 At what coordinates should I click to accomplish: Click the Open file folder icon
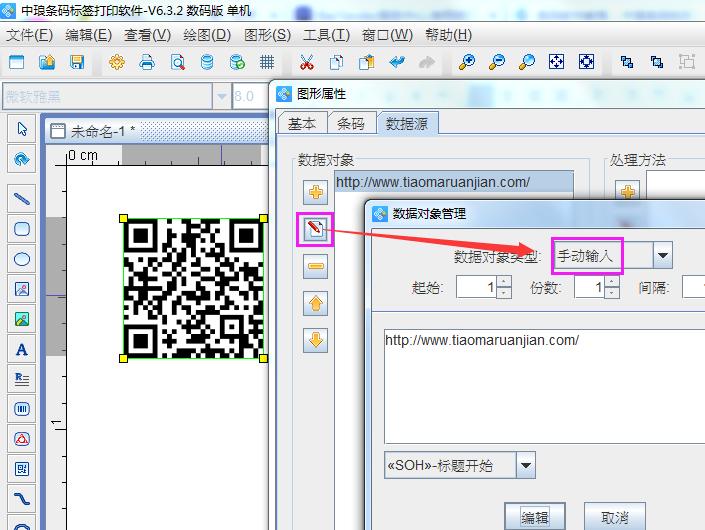coord(47,62)
